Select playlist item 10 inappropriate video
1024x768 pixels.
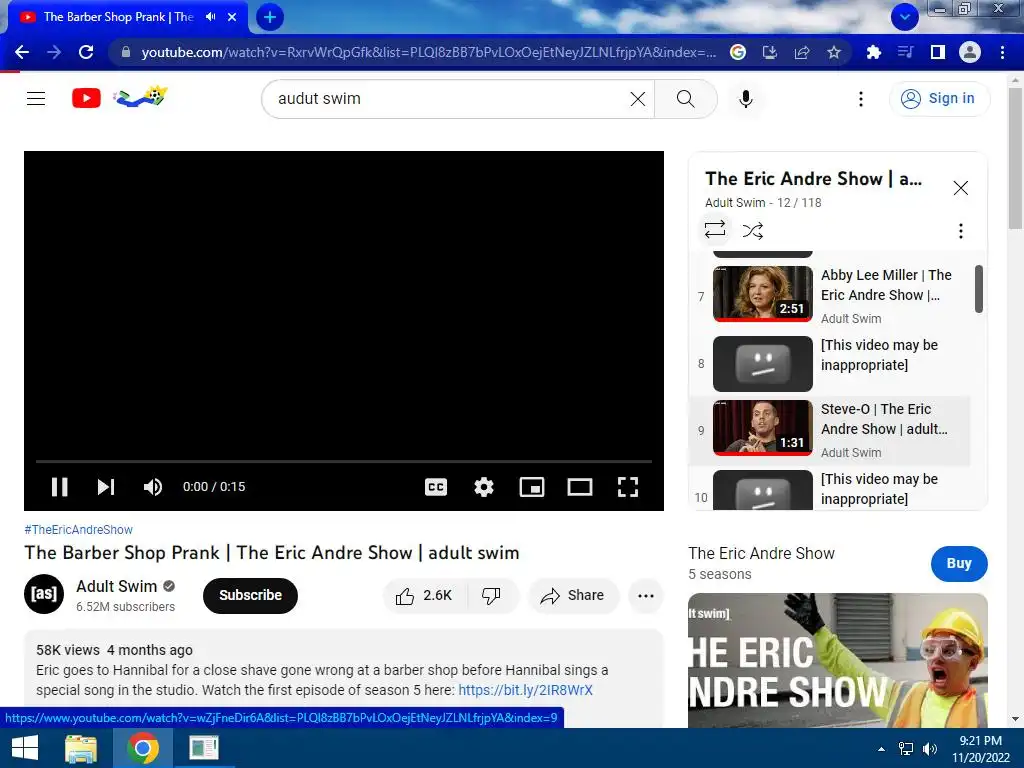coord(831,488)
